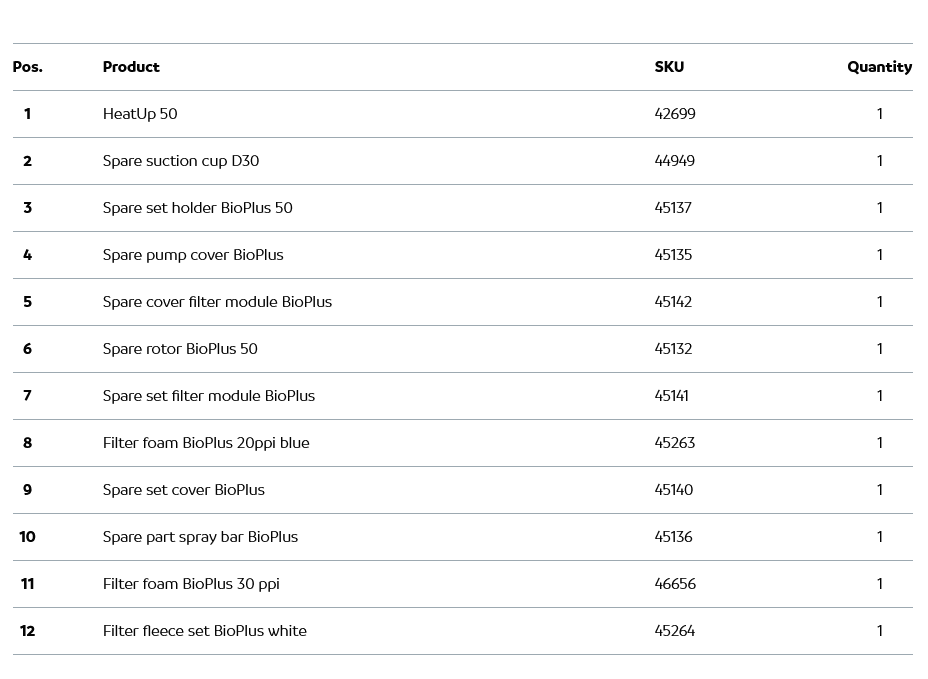The width and height of the screenshot is (928, 679).
Task: Select Spare suction cup D30 product
Action: [x=181, y=161]
